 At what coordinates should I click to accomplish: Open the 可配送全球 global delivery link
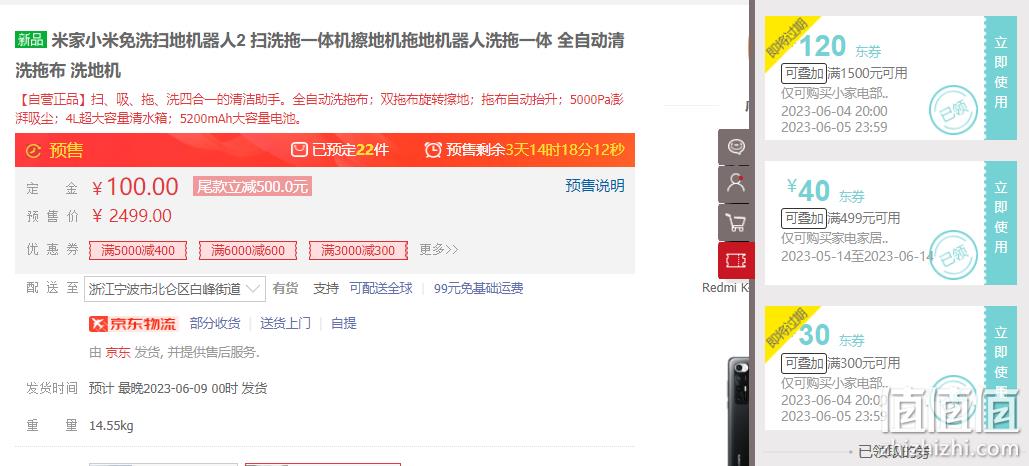(x=381, y=288)
